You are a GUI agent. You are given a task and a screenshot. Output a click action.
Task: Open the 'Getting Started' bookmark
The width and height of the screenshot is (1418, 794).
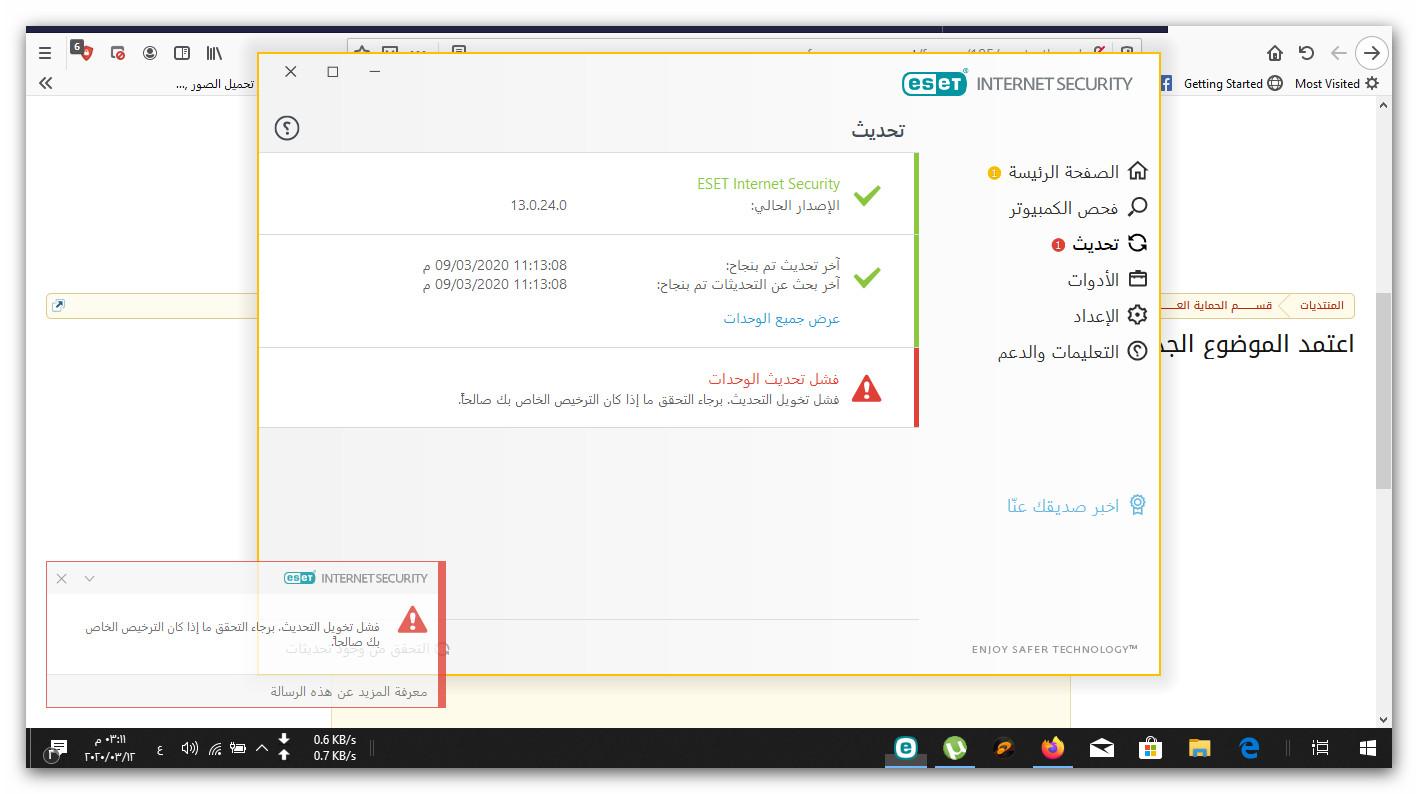1233,84
